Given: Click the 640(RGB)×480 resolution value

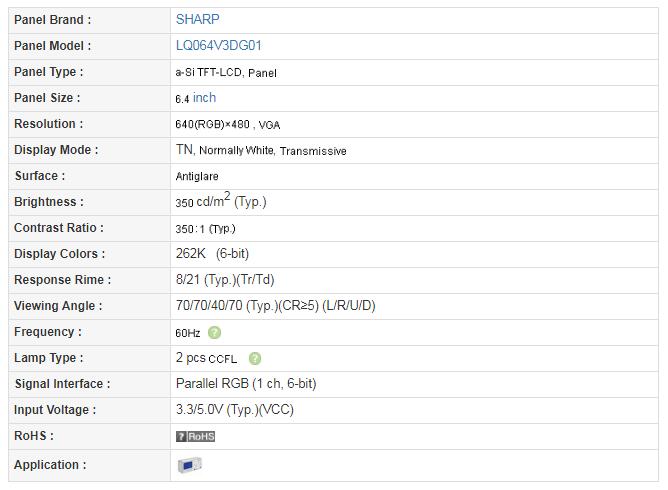Looking at the screenshot, I should pos(212,124).
